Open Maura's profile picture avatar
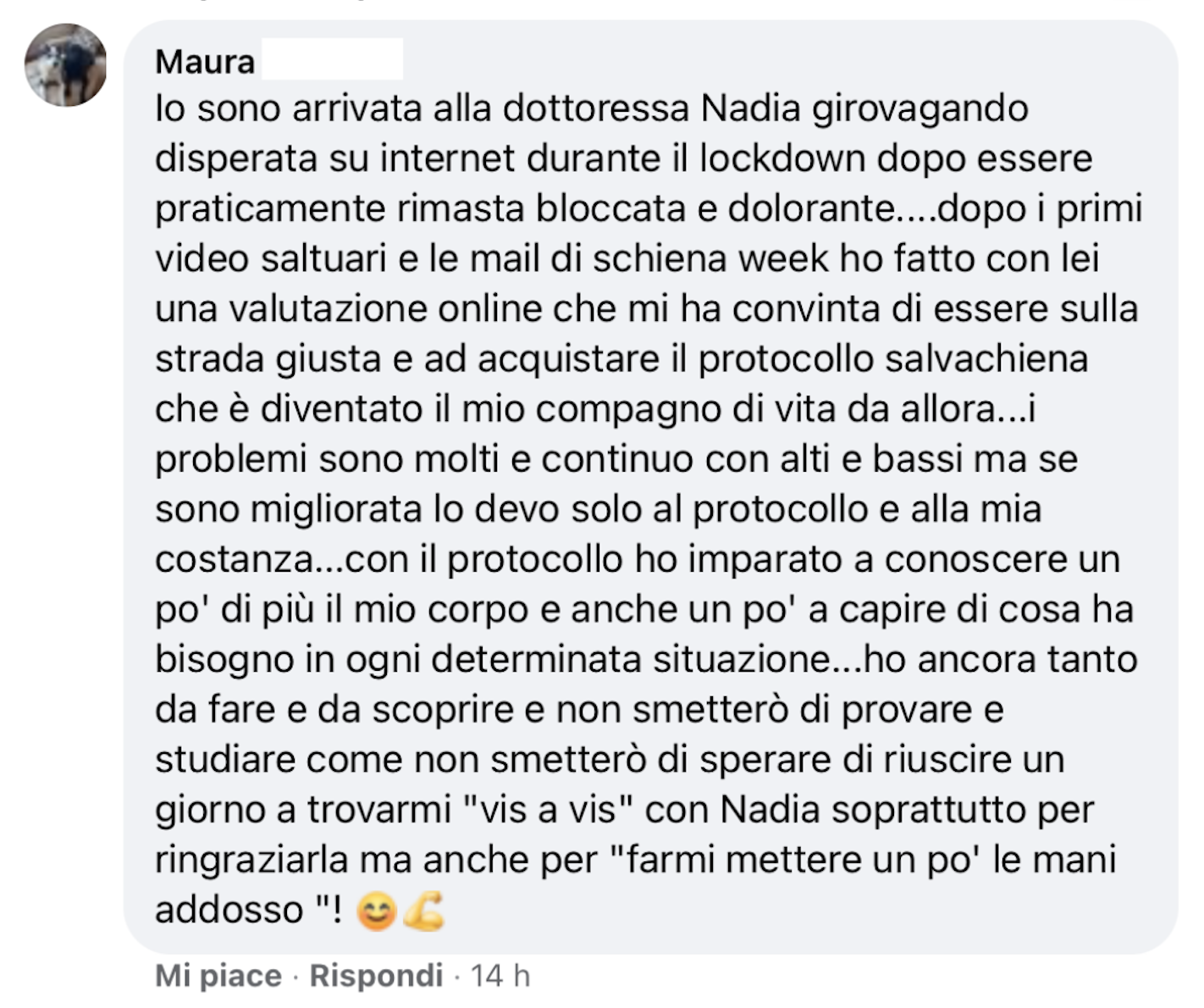This screenshot has width=1204, height=1008. coord(66,64)
